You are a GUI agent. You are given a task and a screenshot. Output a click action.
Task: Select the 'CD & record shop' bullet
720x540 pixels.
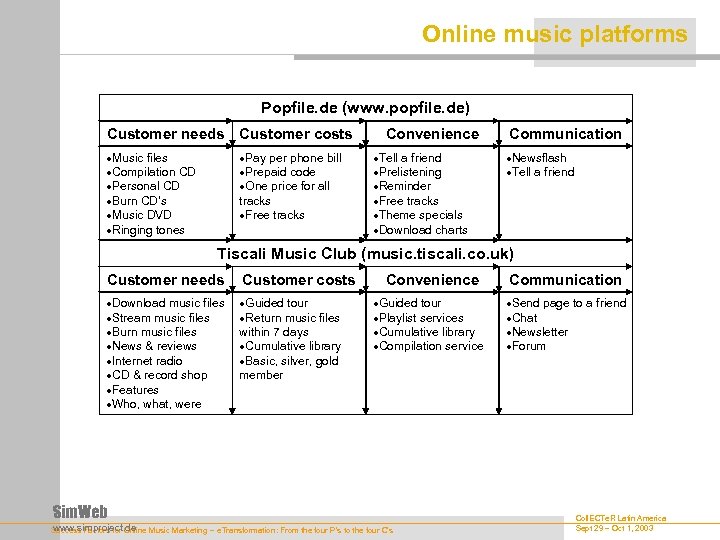pos(157,375)
